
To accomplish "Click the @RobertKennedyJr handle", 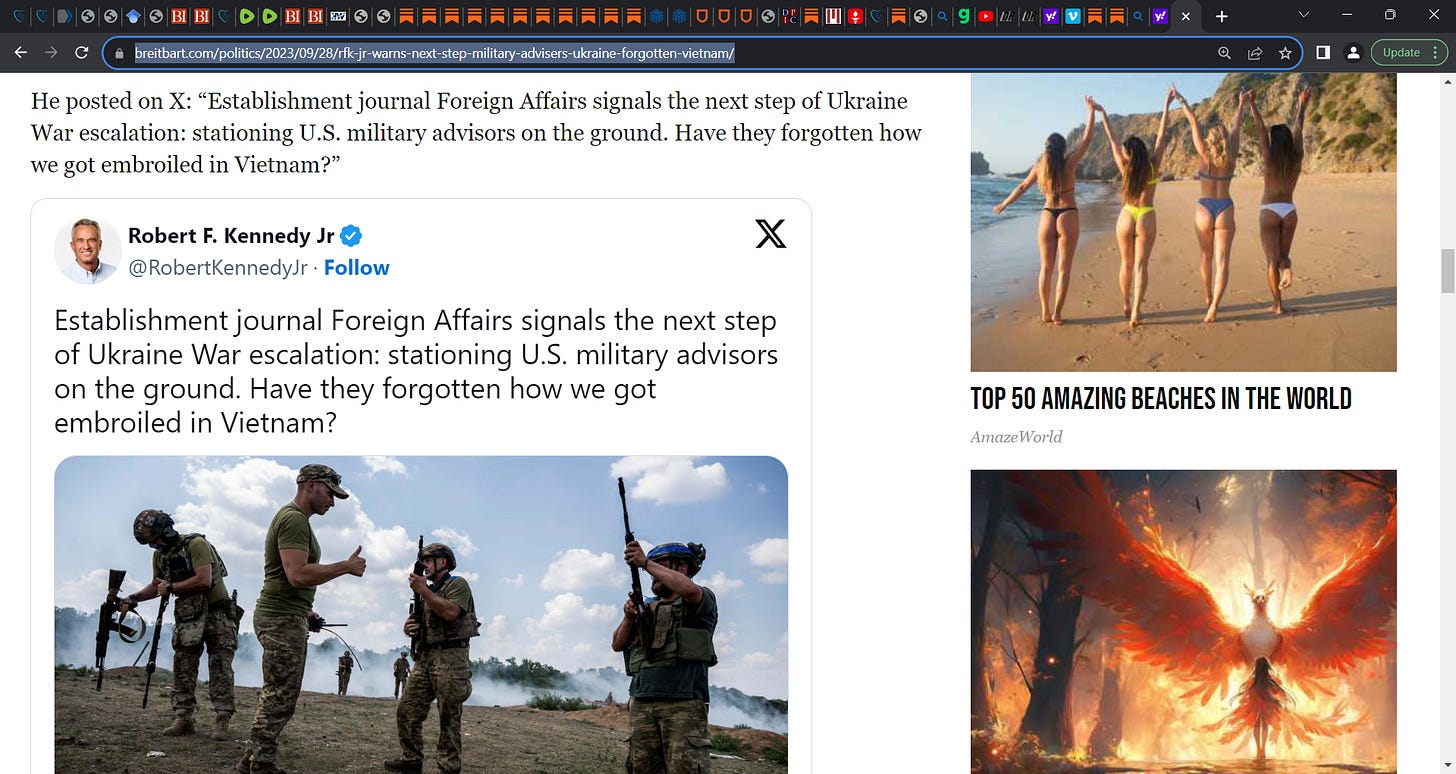I will click(217, 268).
